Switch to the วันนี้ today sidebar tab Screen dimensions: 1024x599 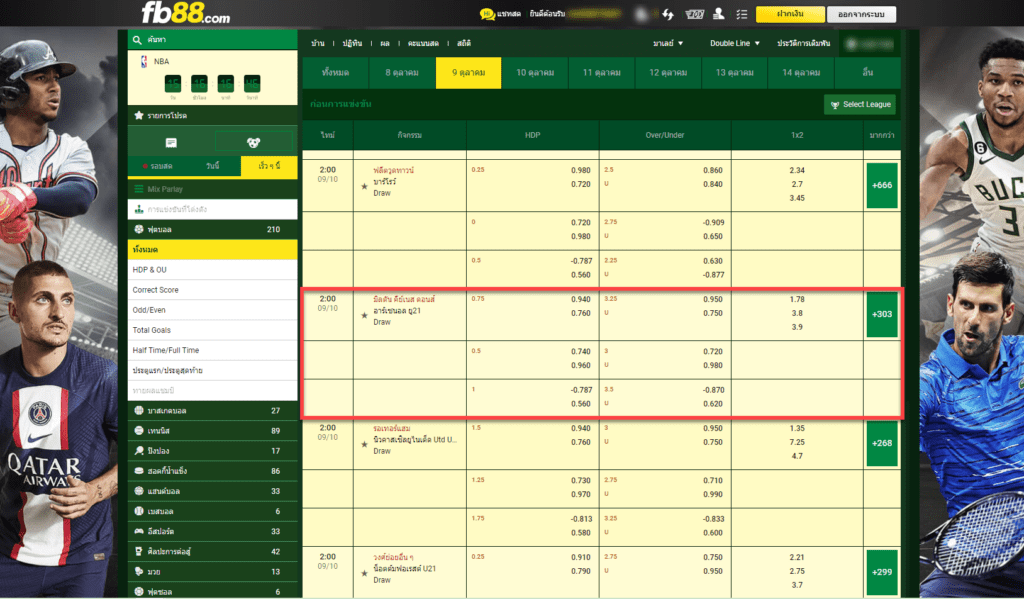[x=213, y=167]
